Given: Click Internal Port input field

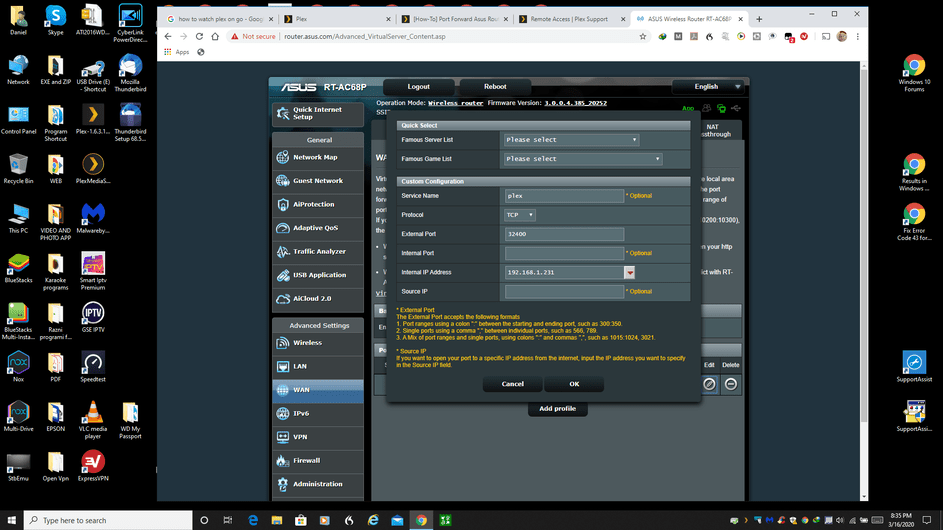Looking at the screenshot, I should click(564, 253).
